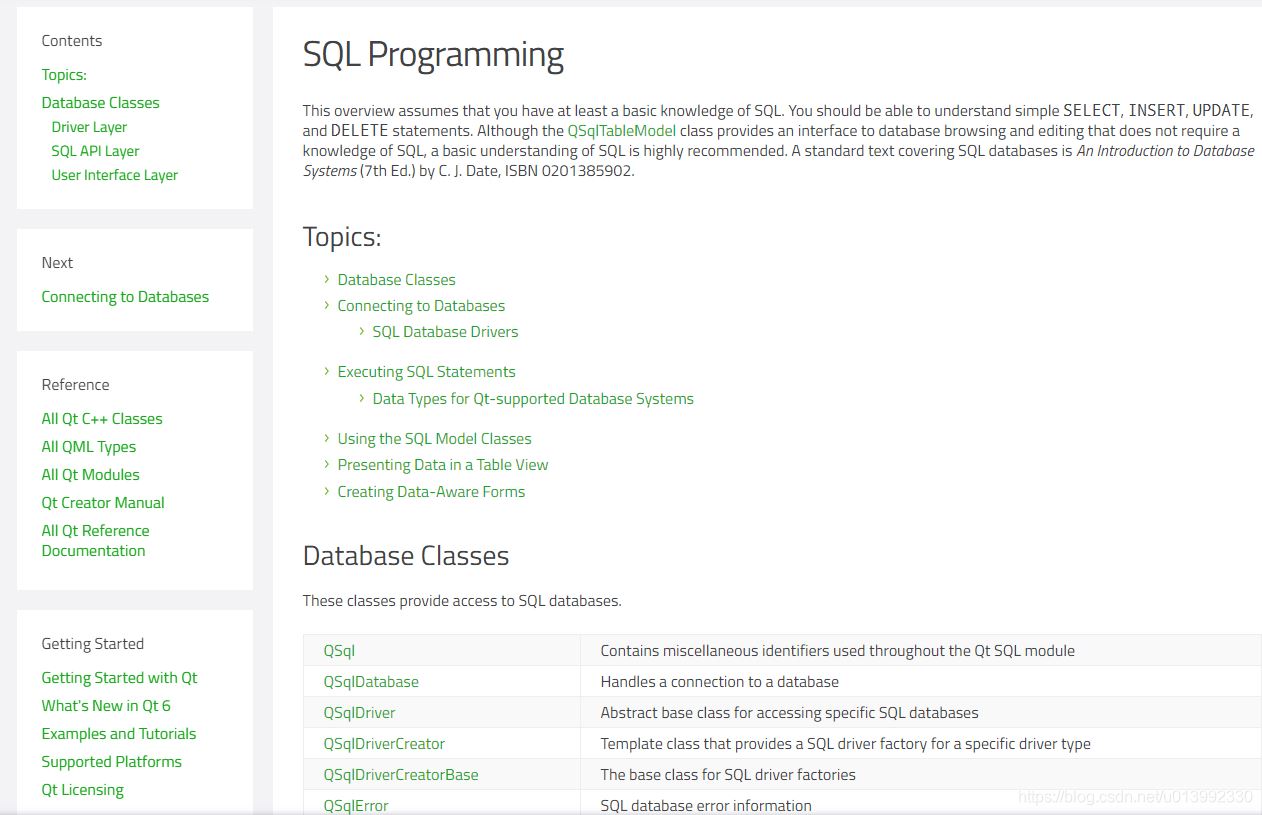The width and height of the screenshot is (1262, 815).
Task: Open the Qt Creator Manual link
Action: 103,503
